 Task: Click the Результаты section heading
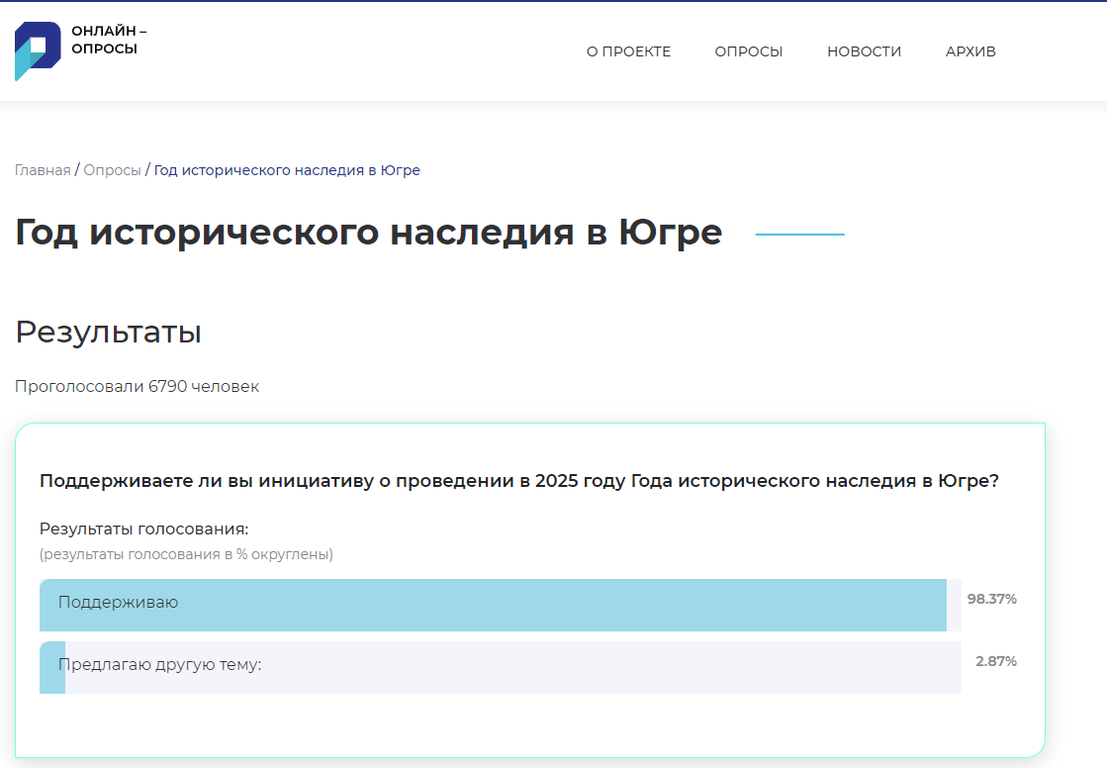point(108,332)
